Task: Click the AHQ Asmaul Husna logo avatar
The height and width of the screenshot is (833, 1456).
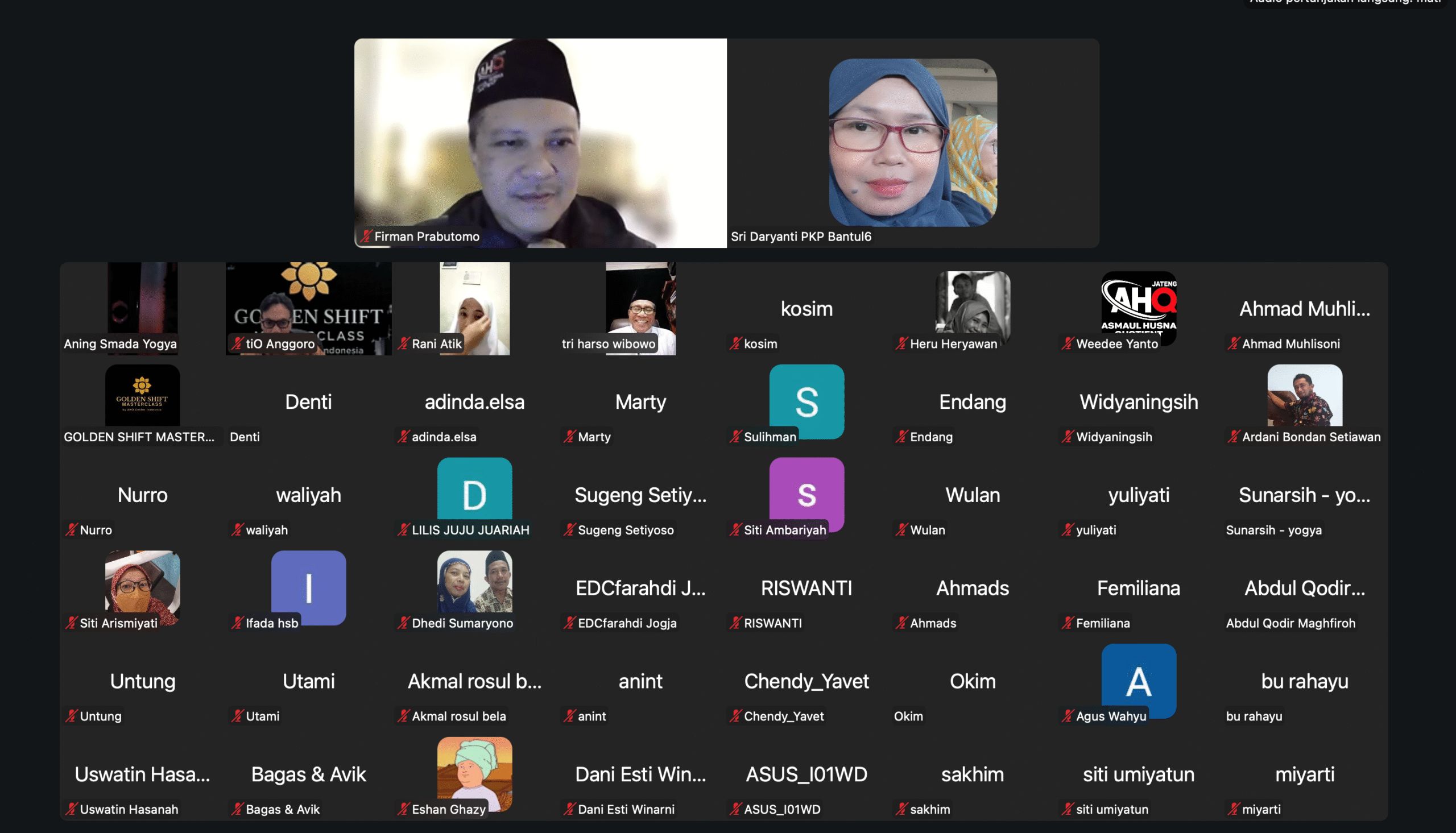Action: tap(1138, 304)
